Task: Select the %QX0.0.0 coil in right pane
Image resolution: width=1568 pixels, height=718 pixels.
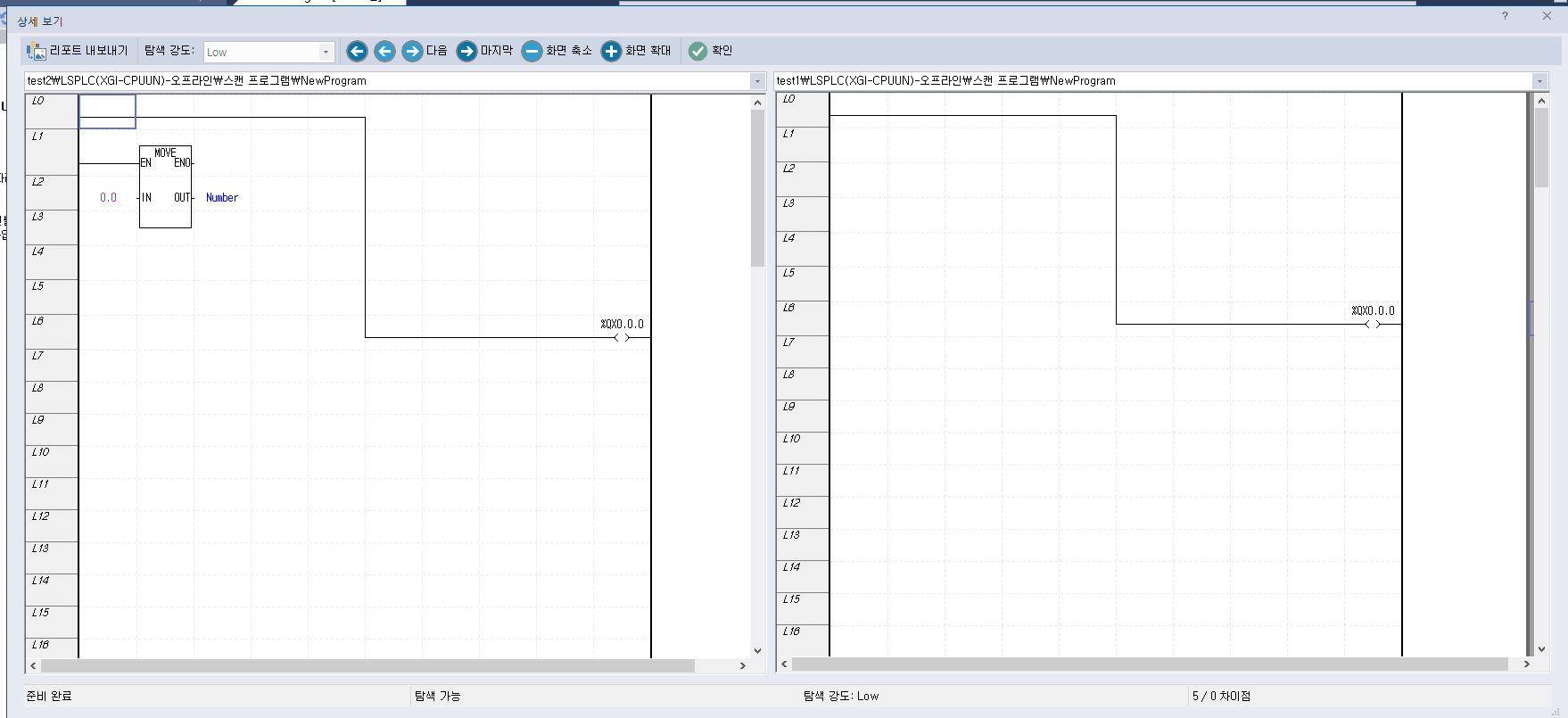Action: pyautogui.click(x=1373, y=318)
